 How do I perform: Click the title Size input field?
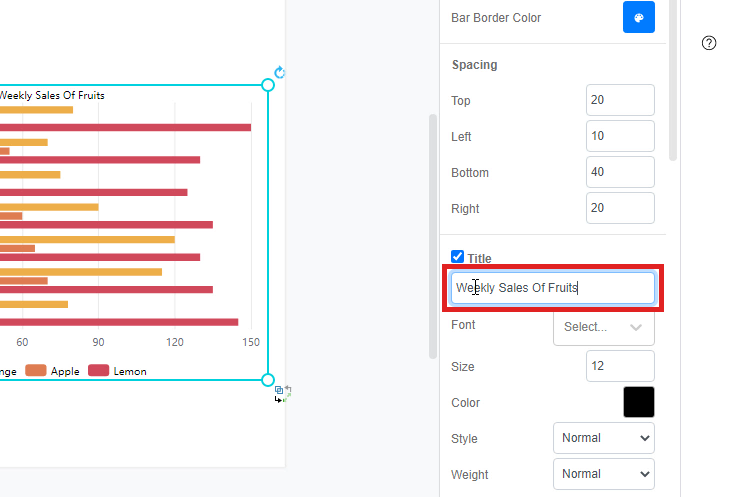tap(620, 366)
